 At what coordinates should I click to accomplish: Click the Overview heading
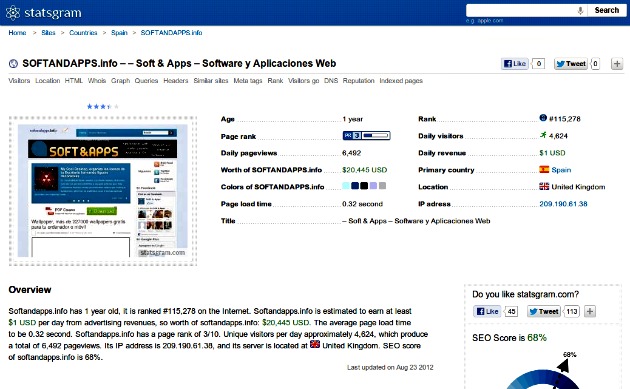(x=30, y=290)
